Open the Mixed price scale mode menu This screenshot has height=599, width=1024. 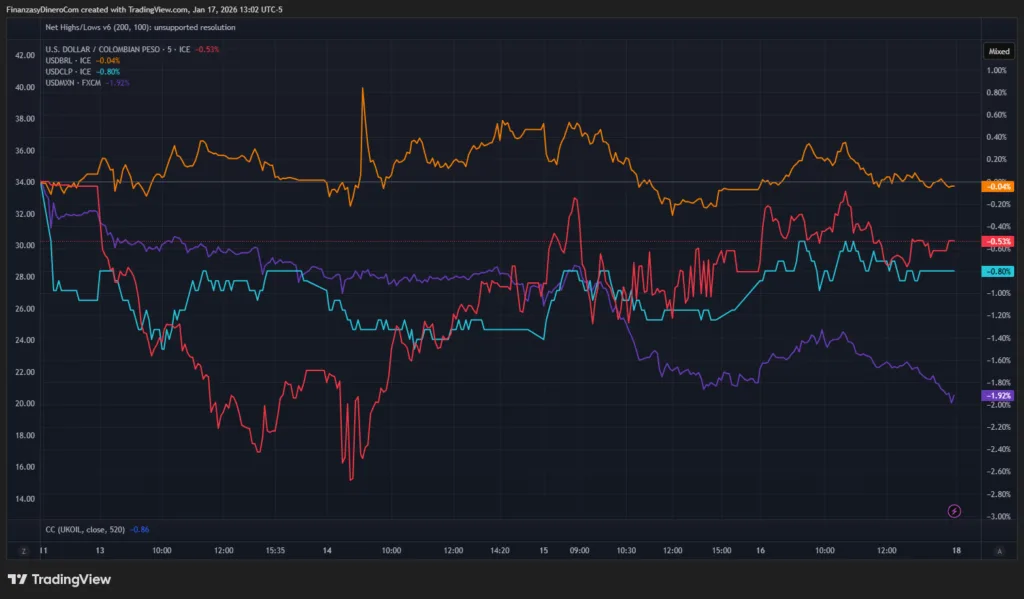(x=999, y=49)
